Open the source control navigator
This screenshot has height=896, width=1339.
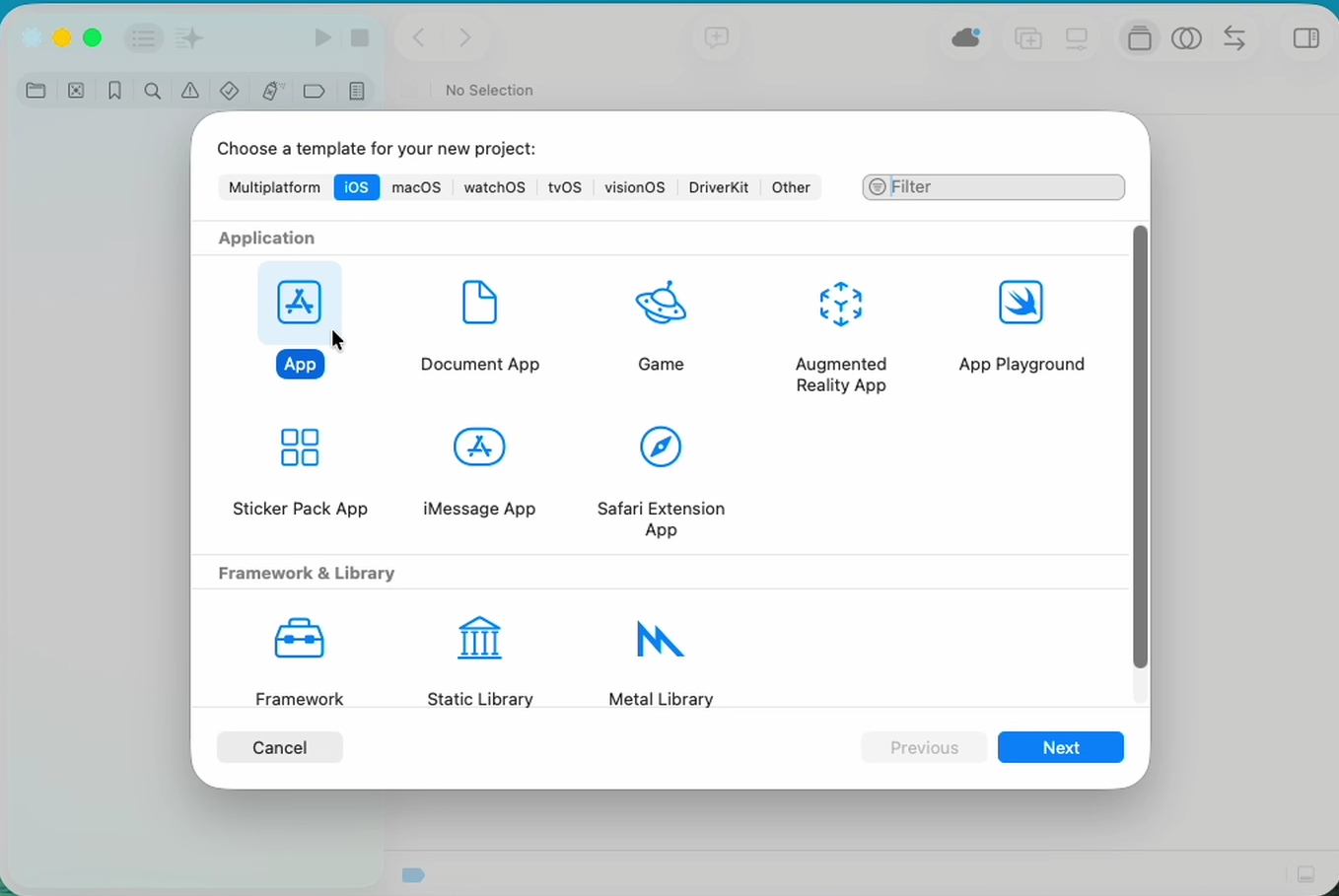coord(76,91)
